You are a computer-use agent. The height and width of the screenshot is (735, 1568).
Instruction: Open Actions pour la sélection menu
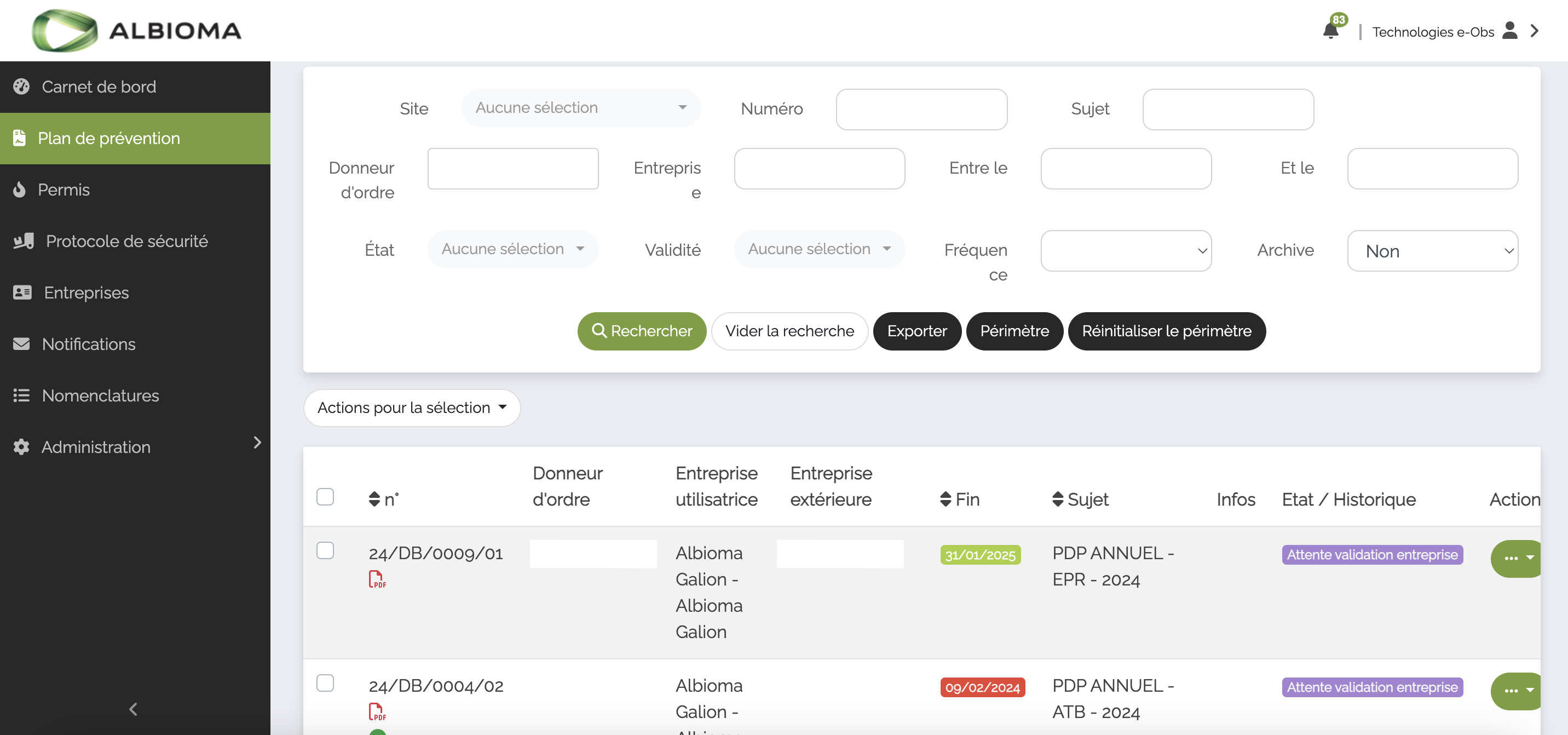point(412,407)
